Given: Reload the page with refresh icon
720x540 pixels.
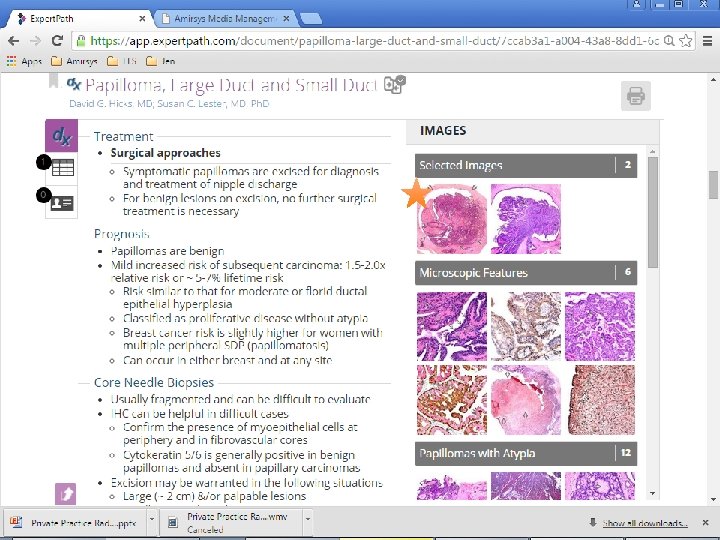Looking at the screenshot, I should click(57, 40).
